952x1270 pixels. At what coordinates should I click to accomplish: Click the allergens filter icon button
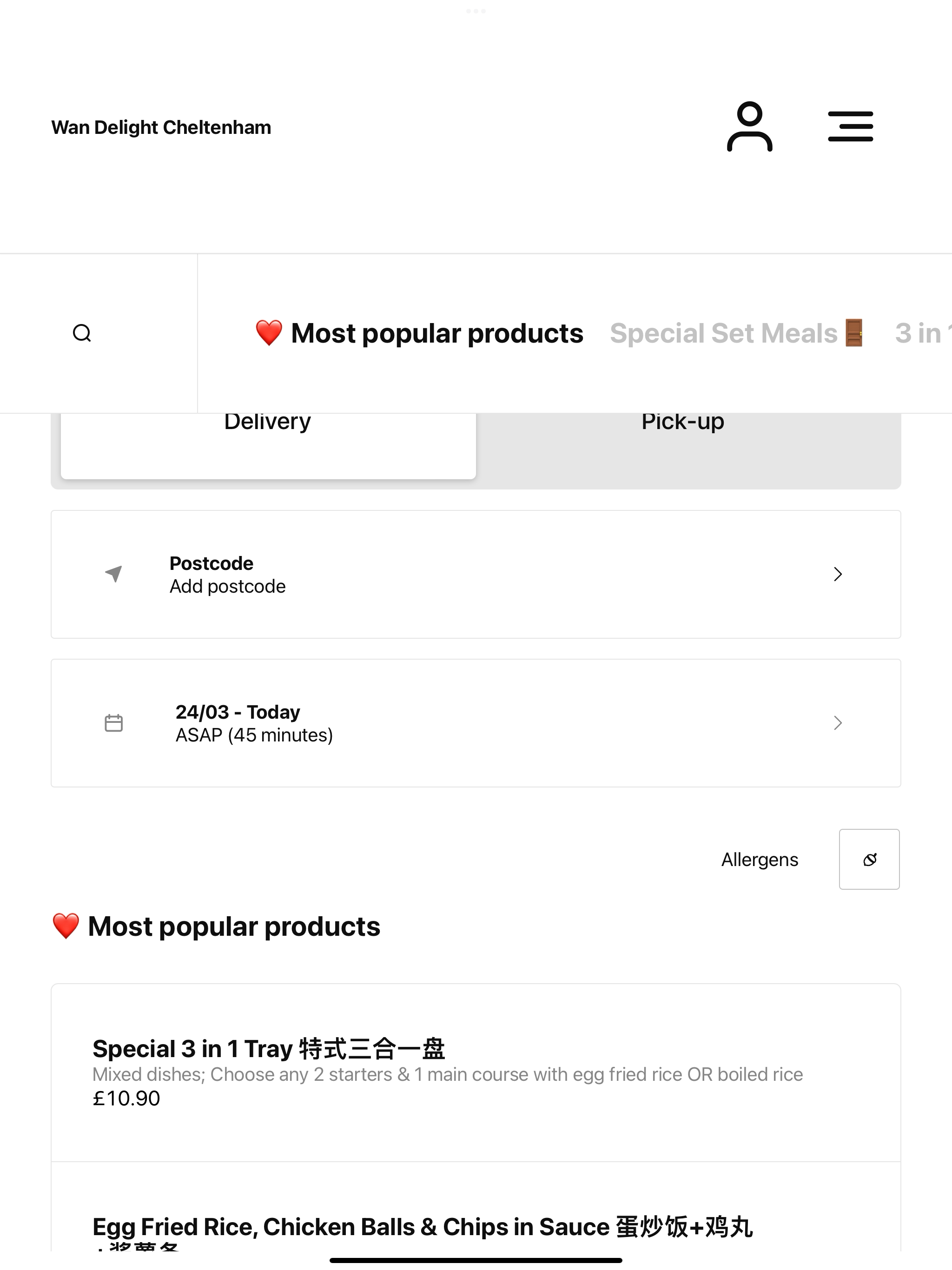(x=869, y=859)
